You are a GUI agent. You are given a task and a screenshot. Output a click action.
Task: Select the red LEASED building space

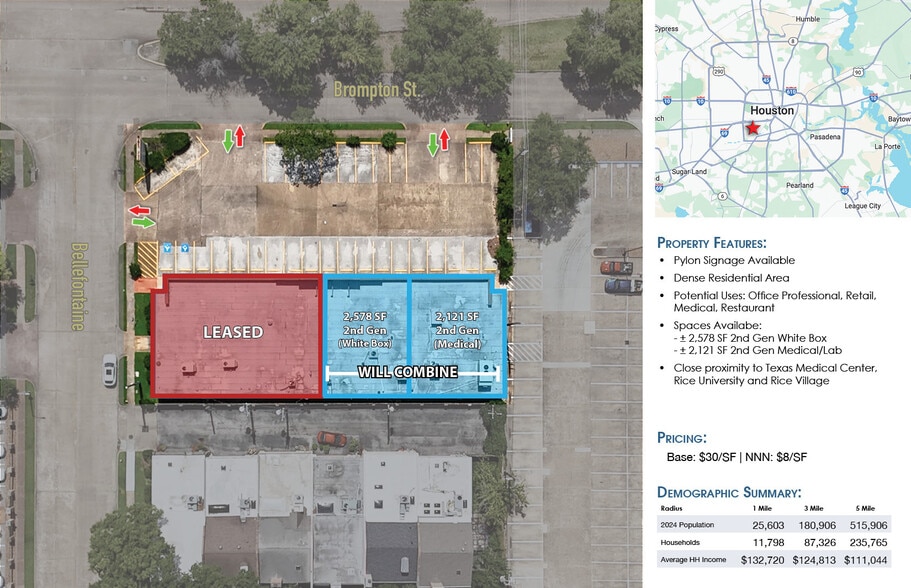235,334
